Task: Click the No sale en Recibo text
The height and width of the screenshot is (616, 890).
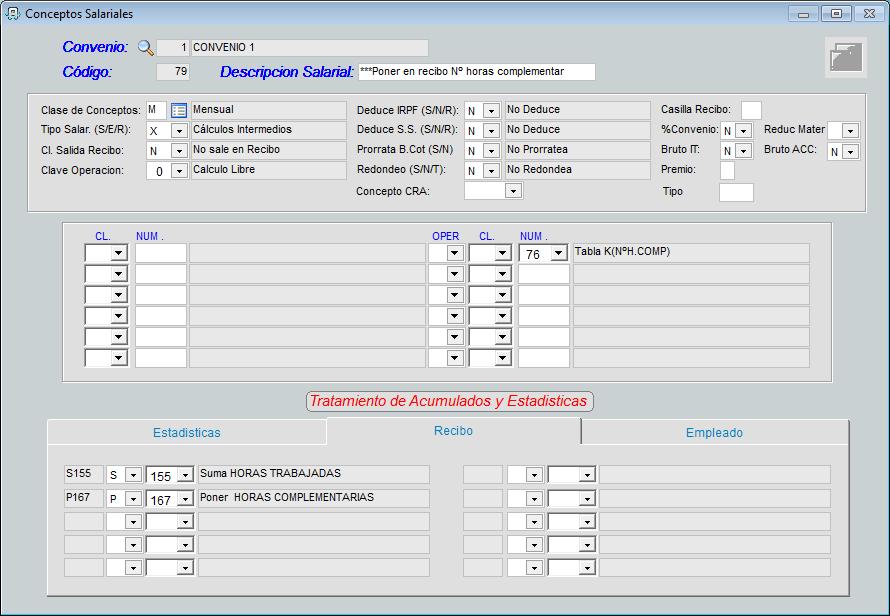Action: (236, 149)
